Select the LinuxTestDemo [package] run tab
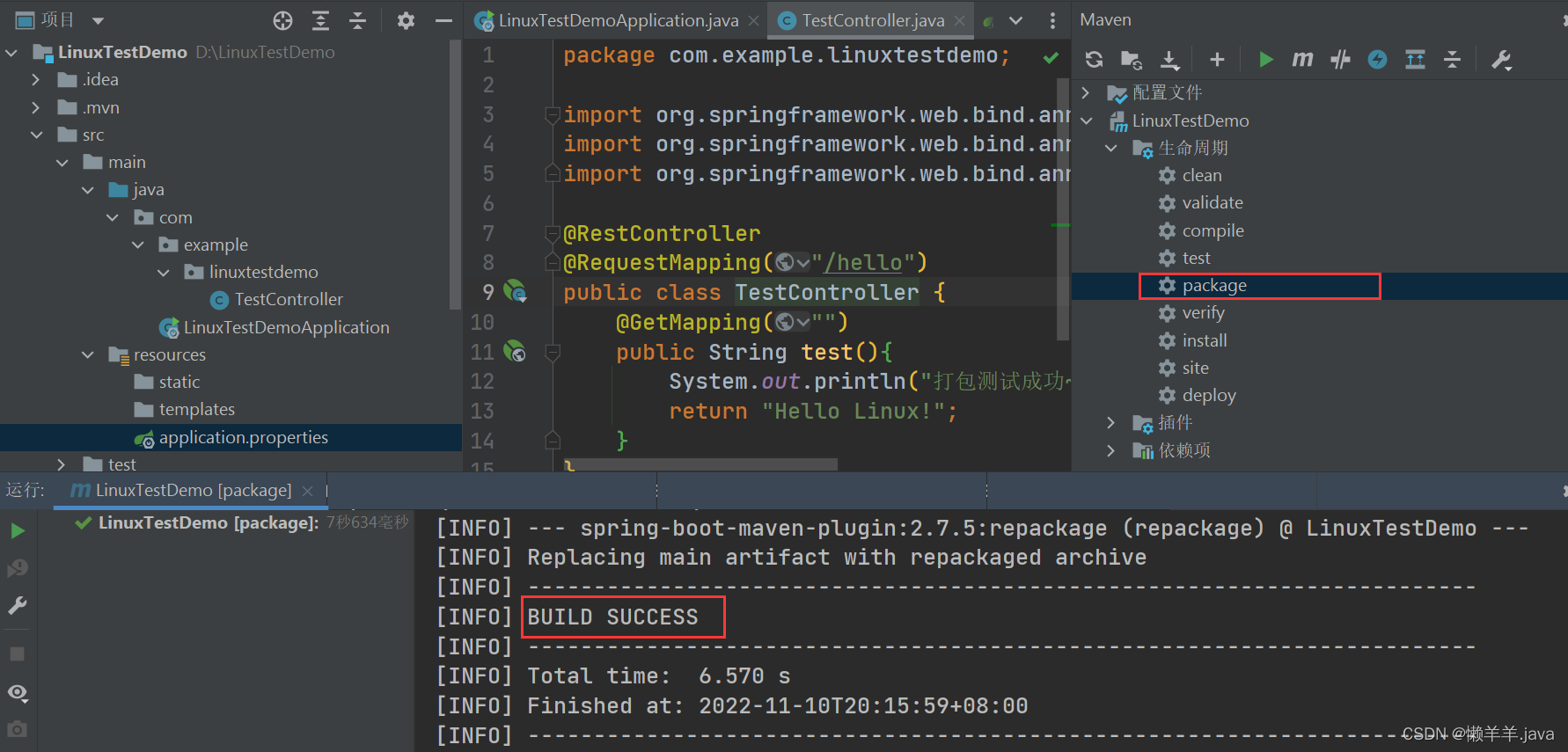The height and width of the screenshot is (752, 1568). pos(193,490)
